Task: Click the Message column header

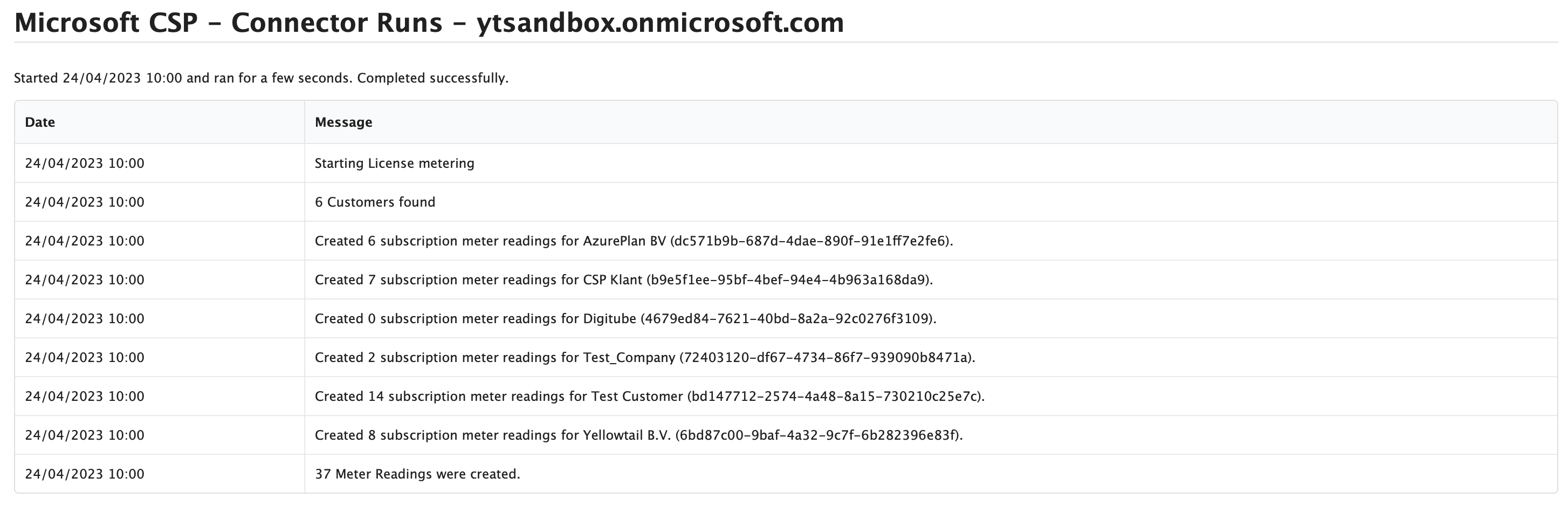Action: (x=343, y=122)
